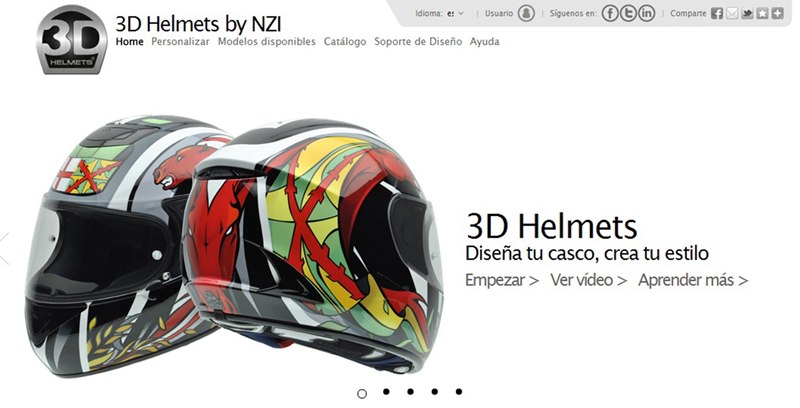Open the Personalizar menu item
This screenshot has width=800, height=408.
point(180,42)
